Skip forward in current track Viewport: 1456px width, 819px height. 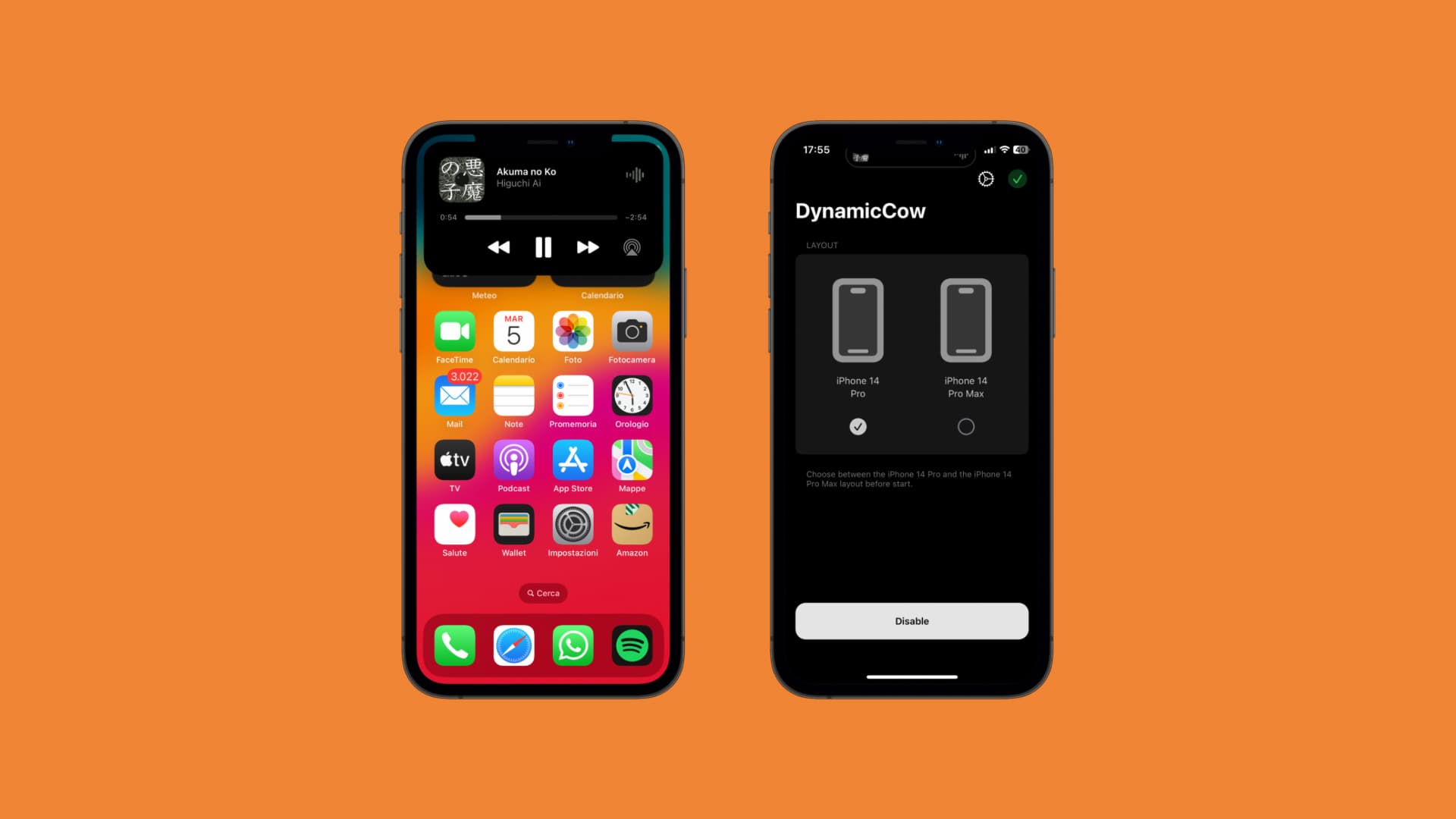(x=586, y=247)
